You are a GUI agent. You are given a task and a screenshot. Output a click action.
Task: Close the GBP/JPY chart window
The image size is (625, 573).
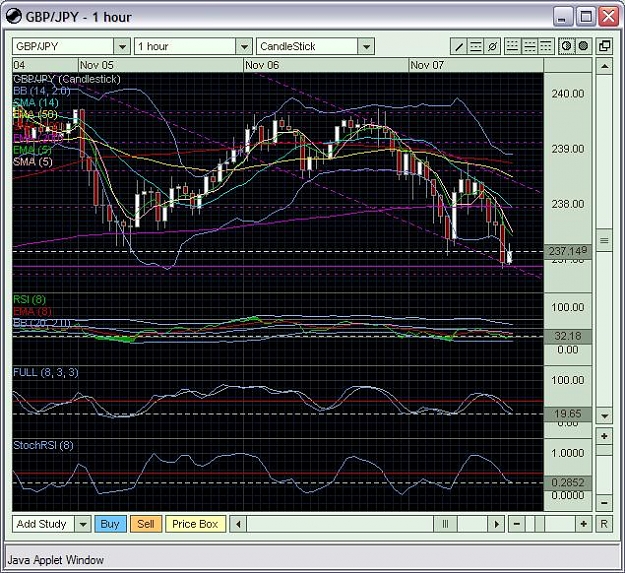click(x=609, y=17)
